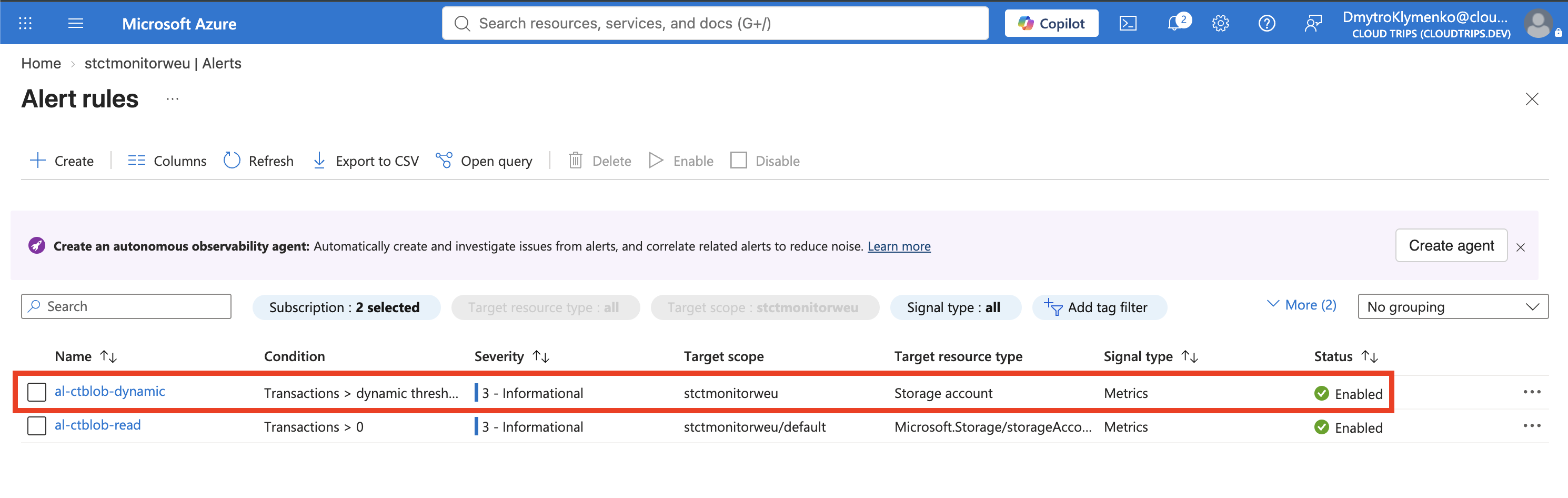The width and height of the screenshot is (1568, 498).
Task: Create a new alert rule
Action: tap(62, 161)
